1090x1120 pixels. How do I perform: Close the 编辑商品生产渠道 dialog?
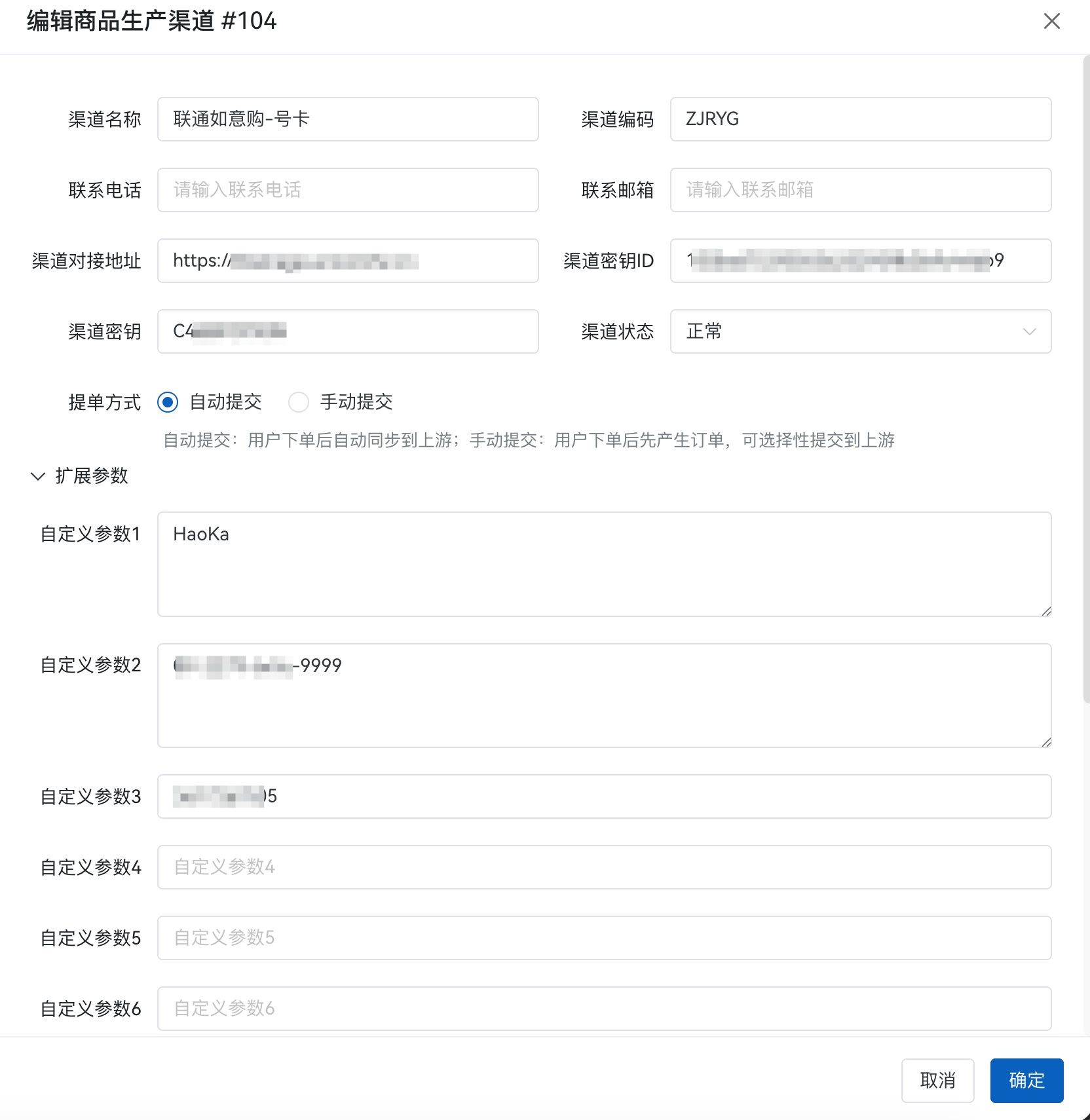click(x=1051, y=22)
